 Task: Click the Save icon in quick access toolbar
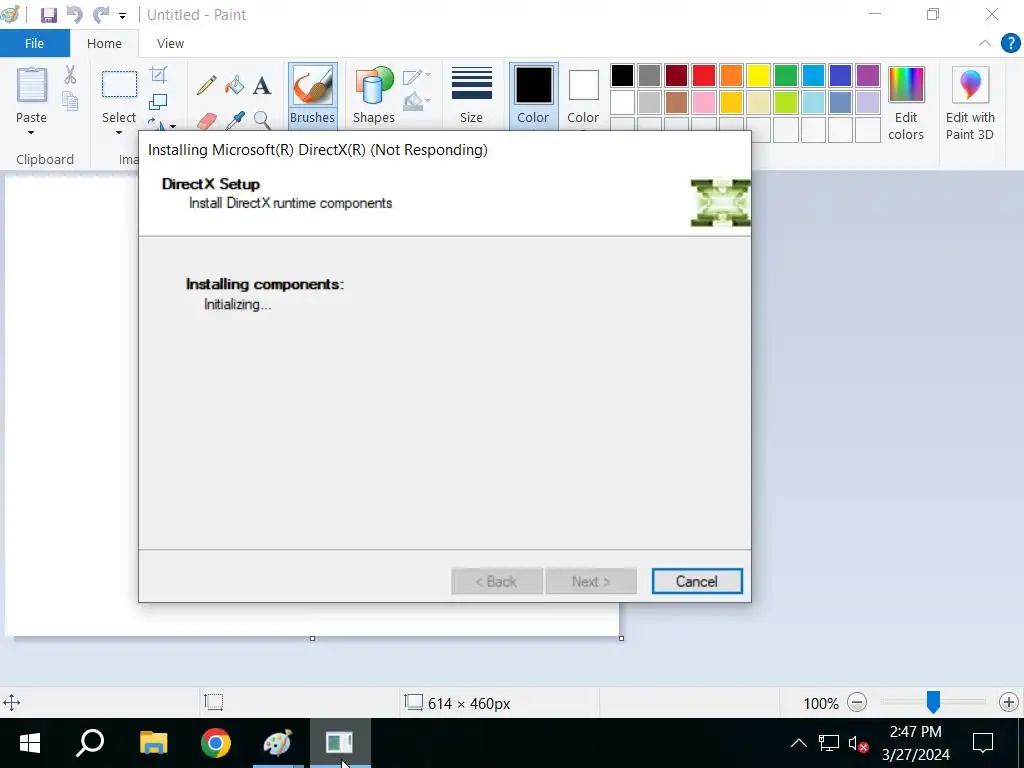click(x=48, y=14)
